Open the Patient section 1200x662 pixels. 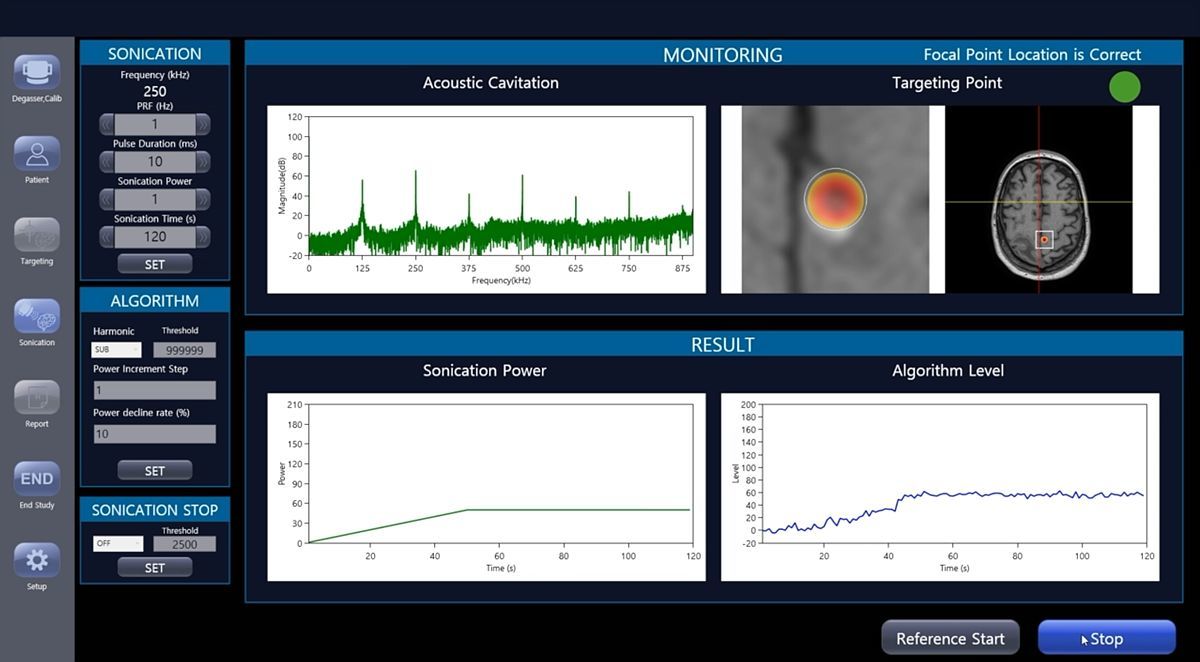(x=37, y=154)
